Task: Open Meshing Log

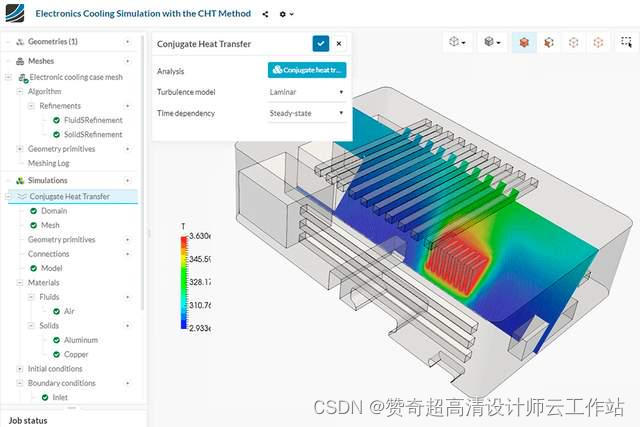Action: click(49, 163)
